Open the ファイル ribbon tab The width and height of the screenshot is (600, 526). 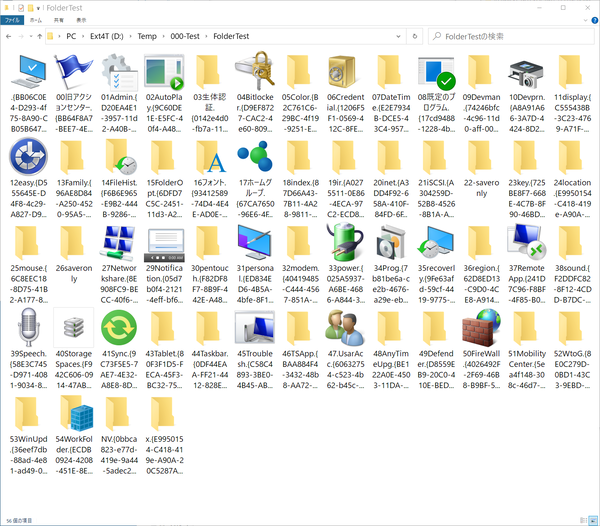[12, 20]
